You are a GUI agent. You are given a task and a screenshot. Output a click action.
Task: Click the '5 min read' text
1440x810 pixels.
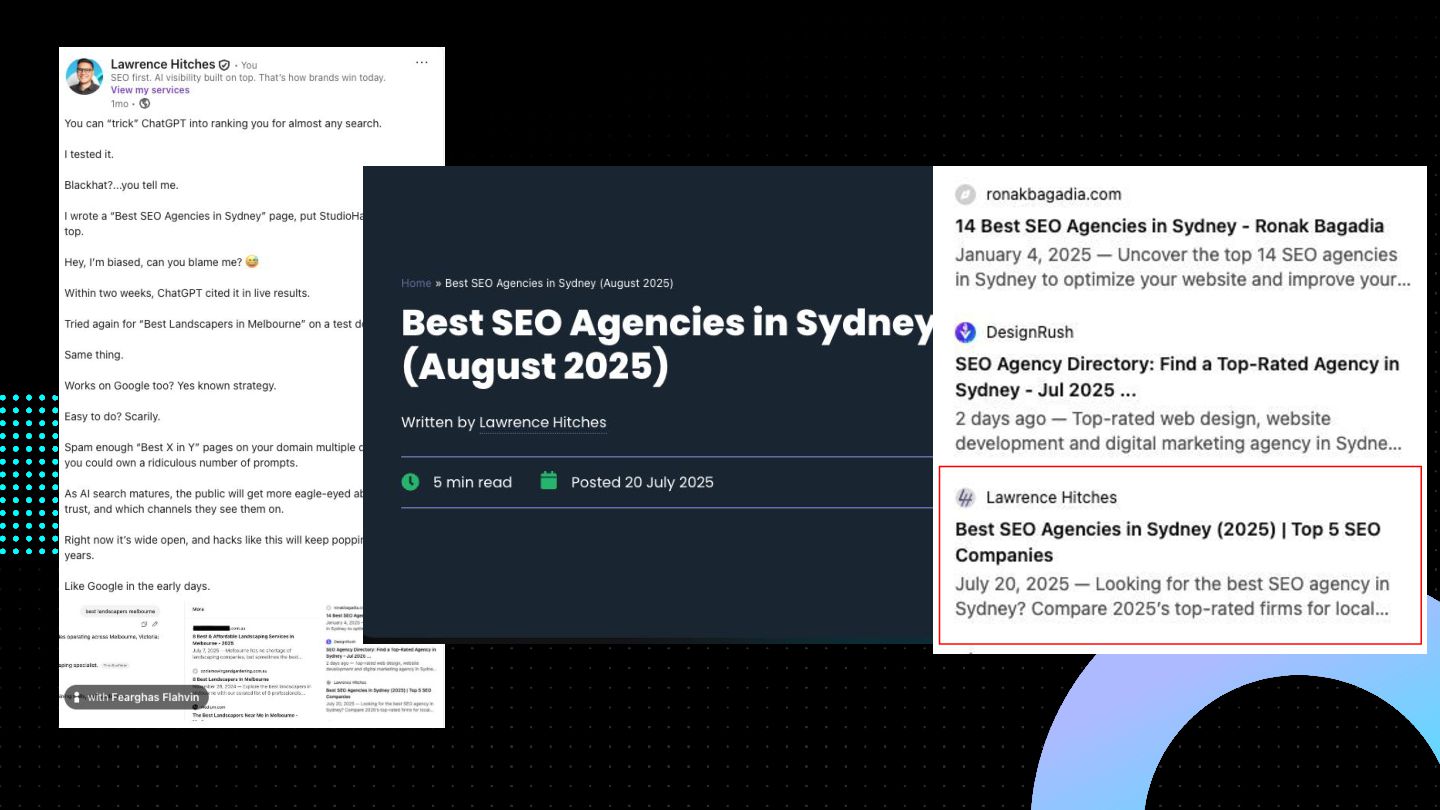(472, 482)
